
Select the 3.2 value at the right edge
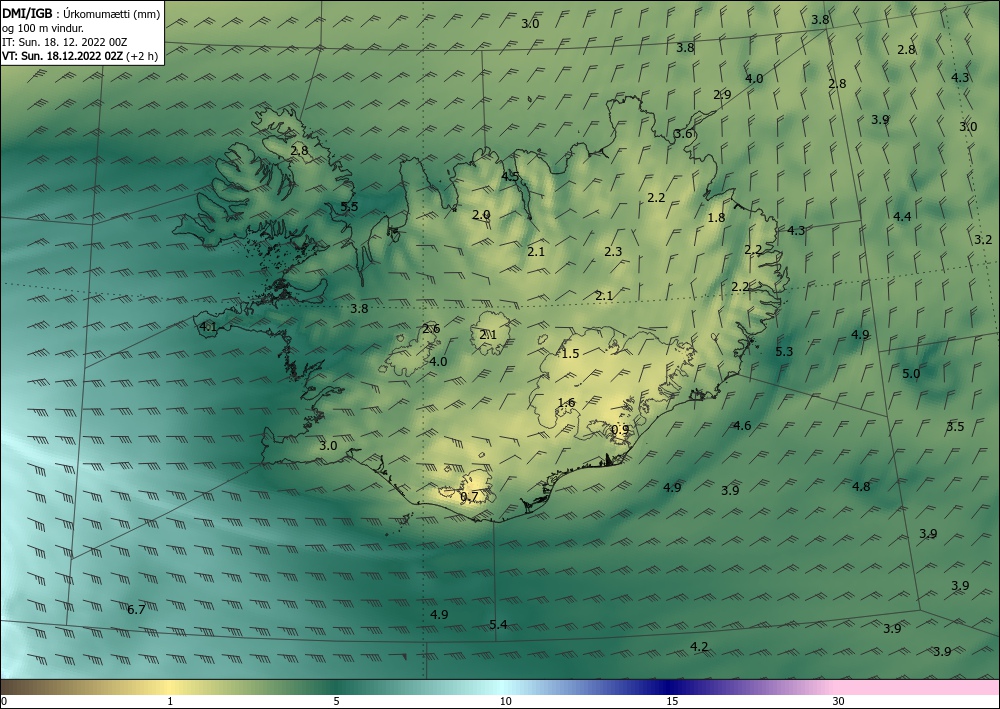coord(983,240)
